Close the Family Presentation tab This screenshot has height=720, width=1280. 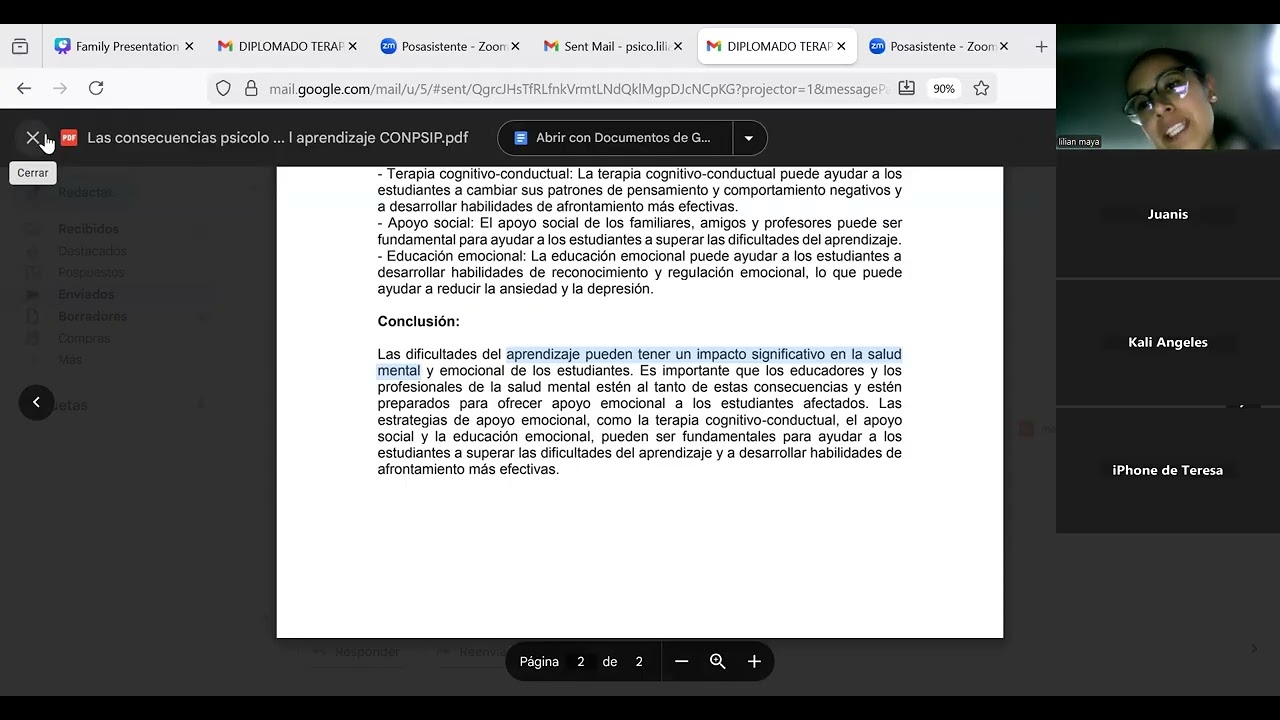[189, 46]
